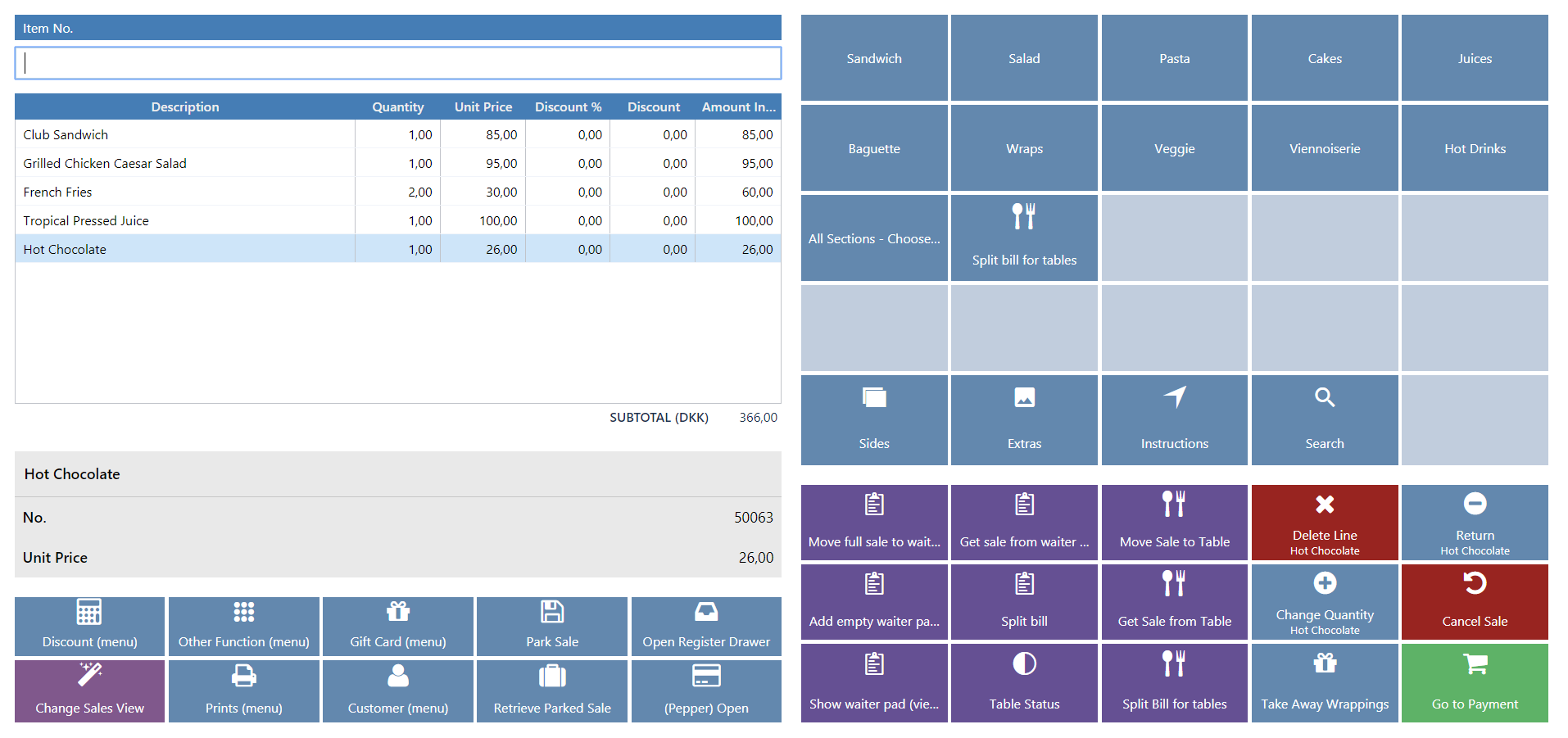Click Change Sales View wand button
The height and width of the screenshot is (738, 1568).
tap(89, 691)
